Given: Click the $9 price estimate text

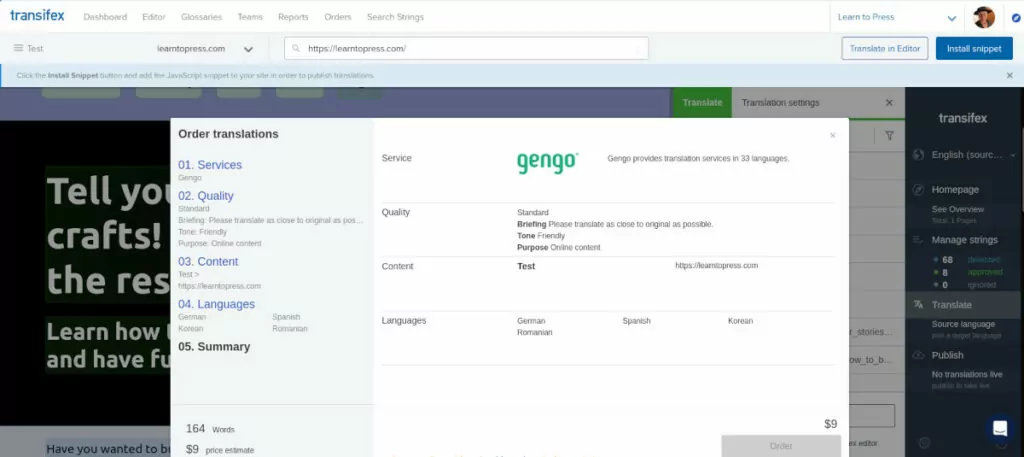Looking at the screenshot, I should (220, 449).
